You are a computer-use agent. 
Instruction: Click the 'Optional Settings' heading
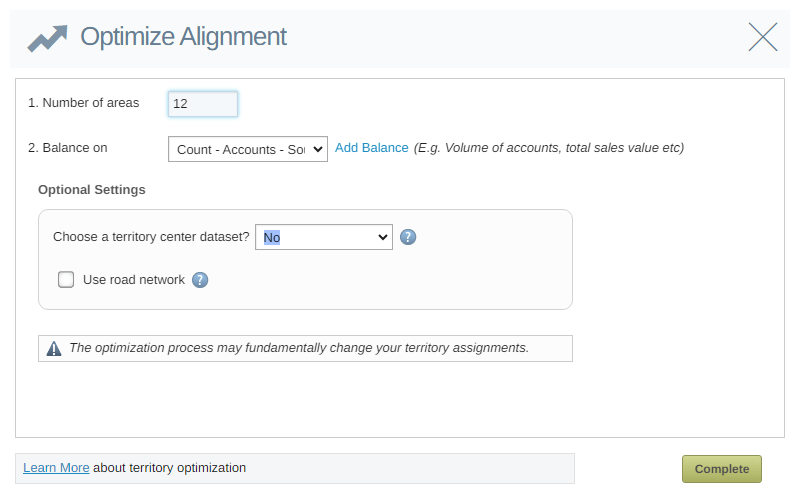coord(92,189)
